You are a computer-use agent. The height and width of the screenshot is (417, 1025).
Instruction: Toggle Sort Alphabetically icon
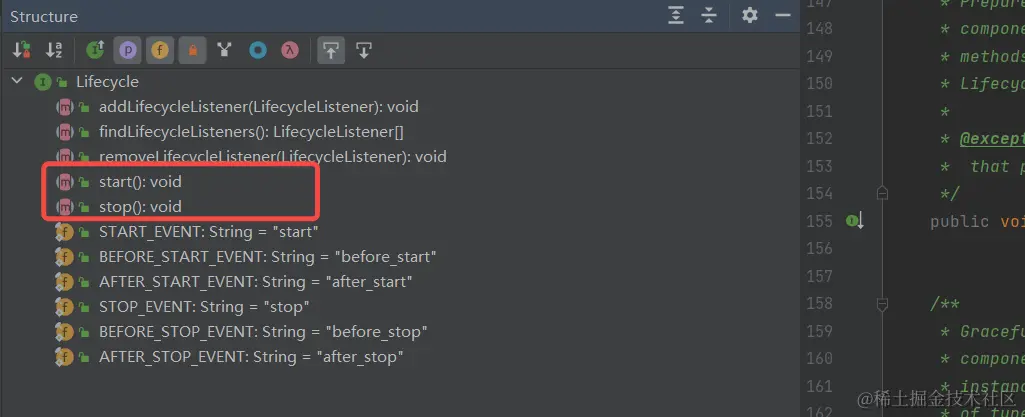click(x=54, y=50)
